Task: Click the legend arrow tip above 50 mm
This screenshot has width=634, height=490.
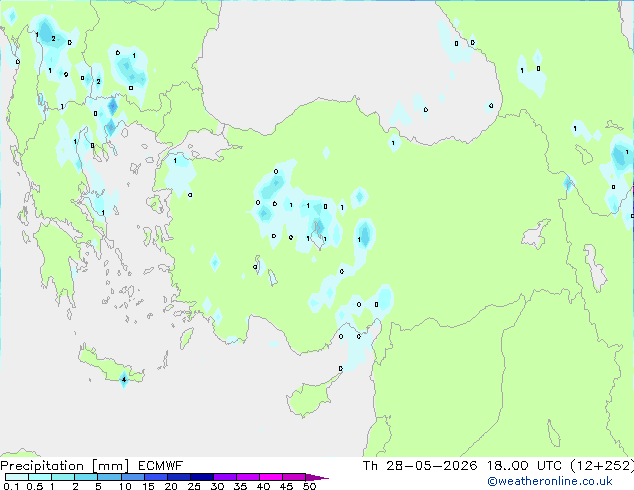Action: pyautogui.click(x=317, y=477)
